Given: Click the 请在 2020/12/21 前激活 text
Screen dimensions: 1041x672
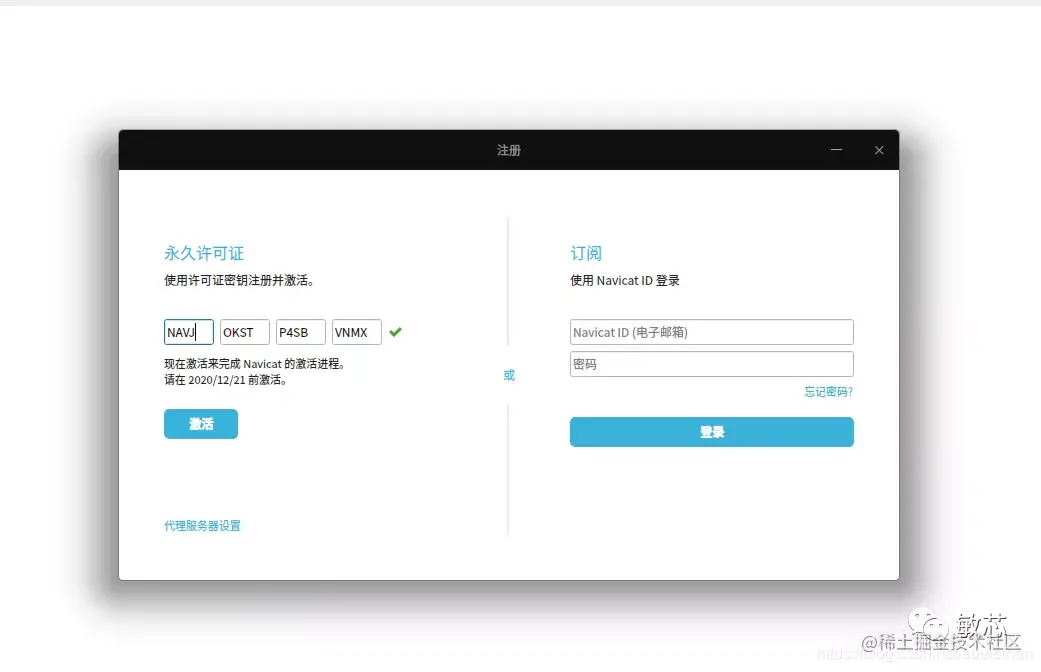Looking at the screenshot, I should click(x=225, y=380).
